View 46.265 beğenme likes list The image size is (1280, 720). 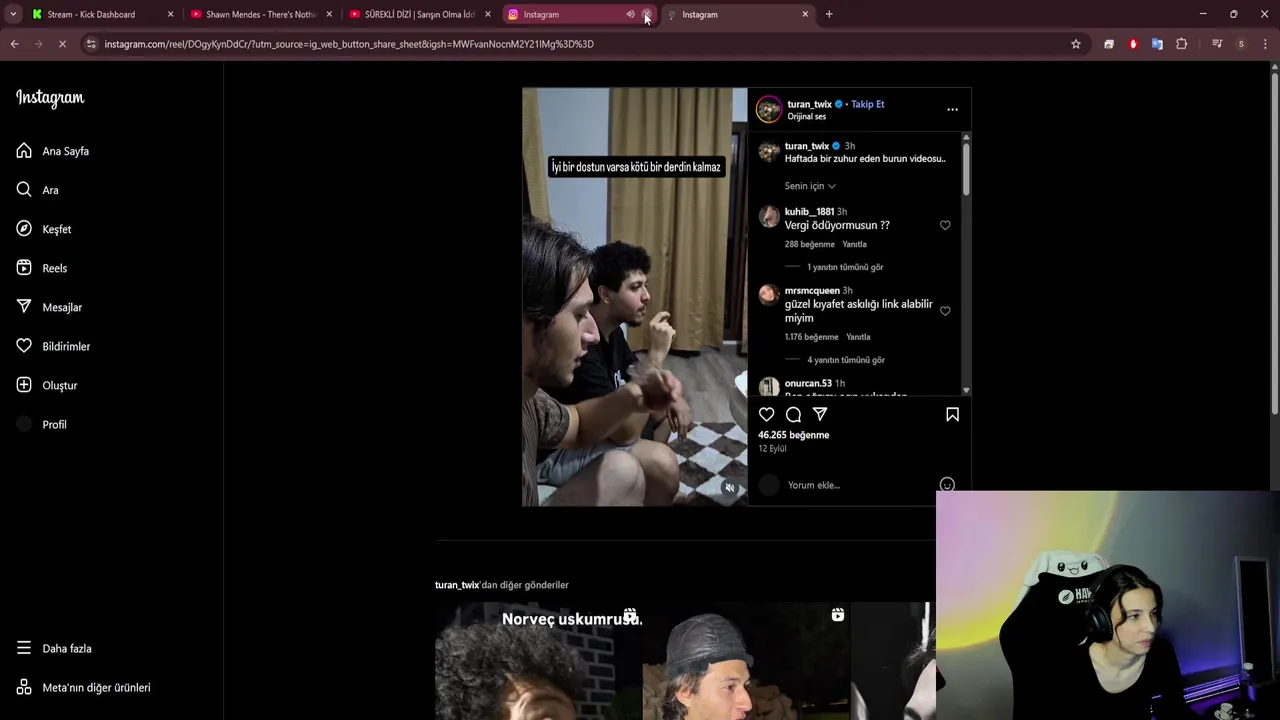coord(794,435)
